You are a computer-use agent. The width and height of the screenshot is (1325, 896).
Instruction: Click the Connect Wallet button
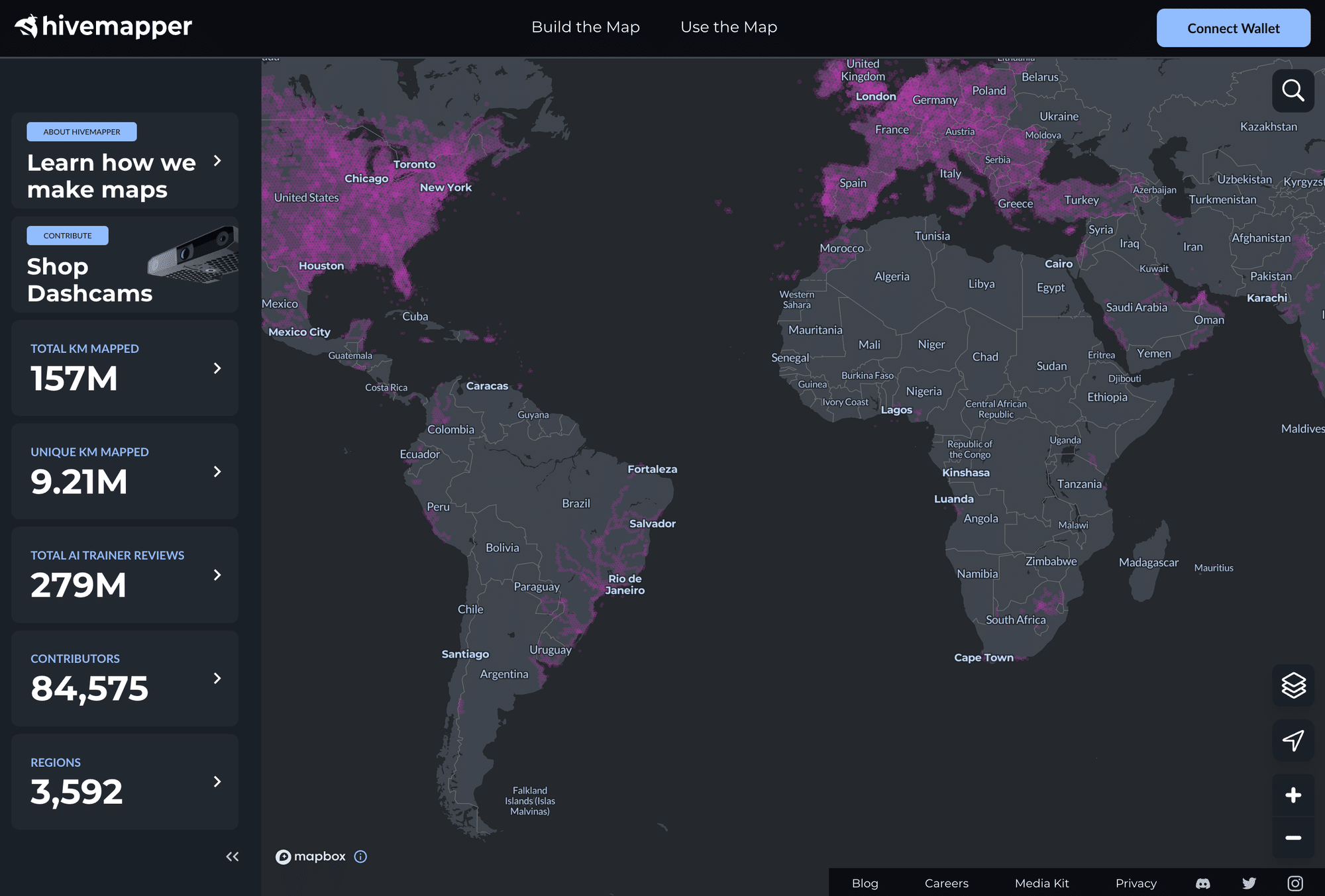tap(1234, 28)
